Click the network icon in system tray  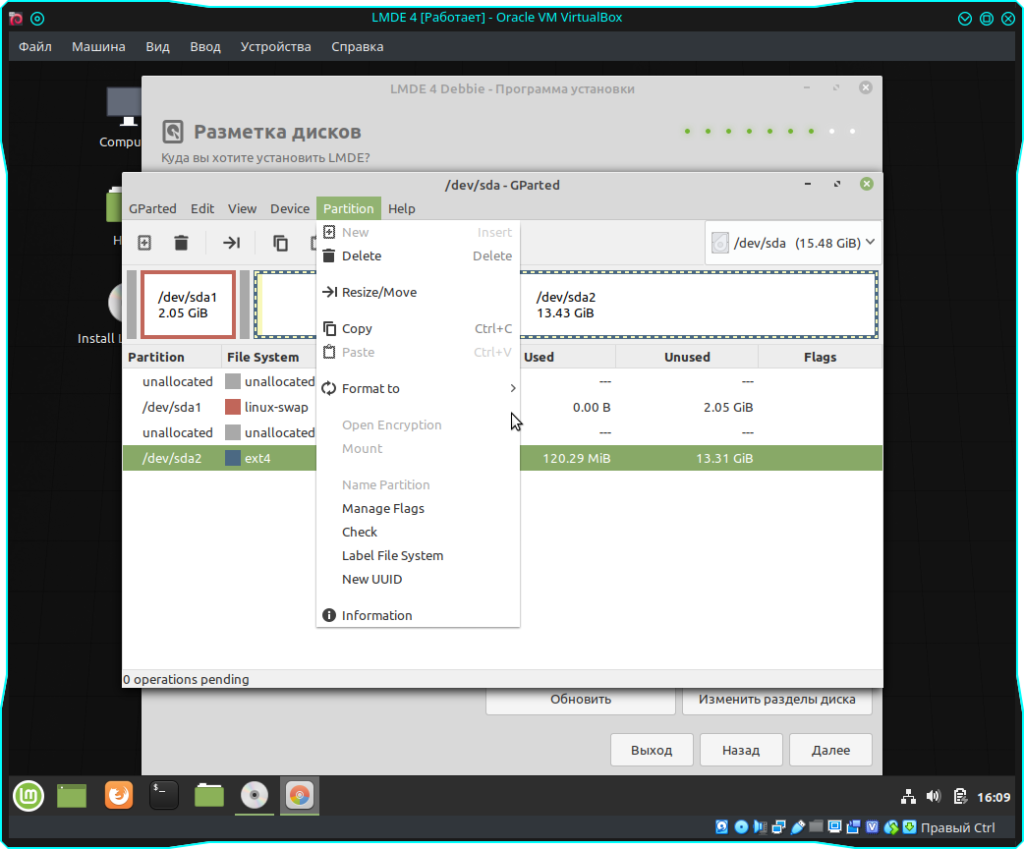(908, 797)
